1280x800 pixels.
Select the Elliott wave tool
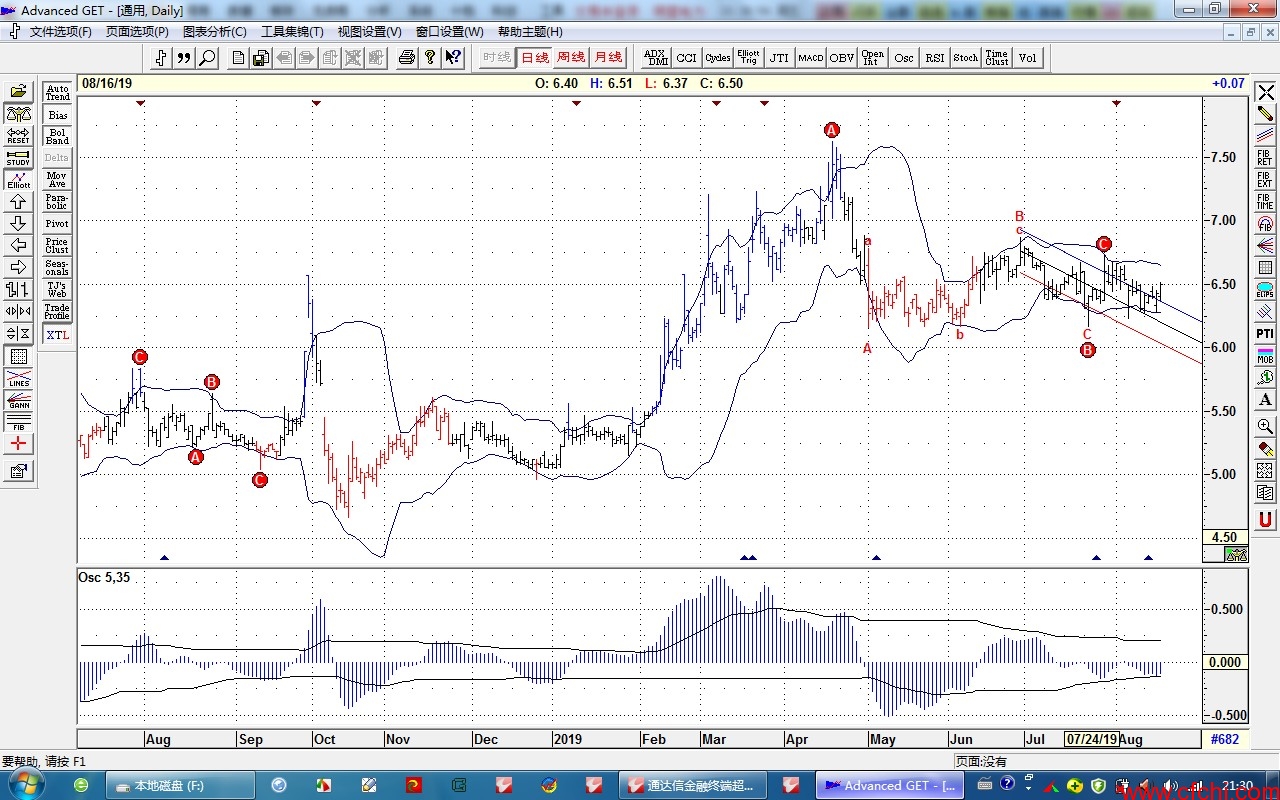click(18, 180)
